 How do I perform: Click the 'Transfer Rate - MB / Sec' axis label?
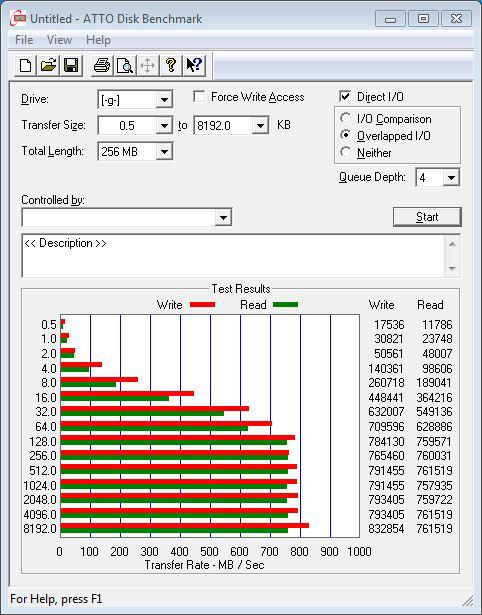coord(204,565)
